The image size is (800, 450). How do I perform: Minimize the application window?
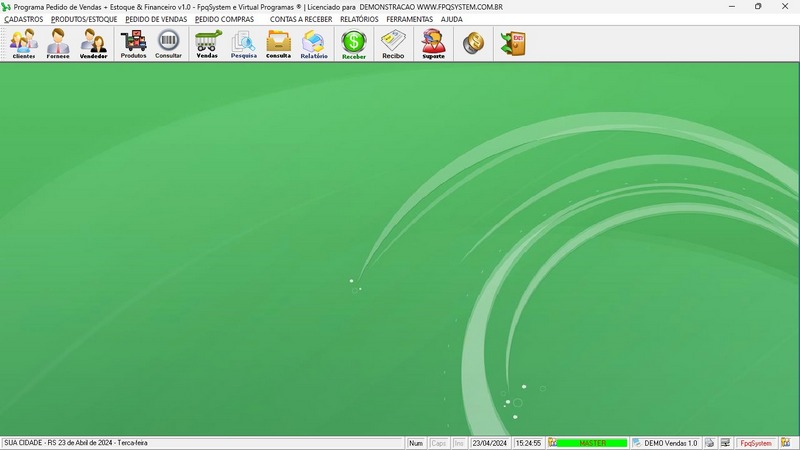(x=732, y=7)
